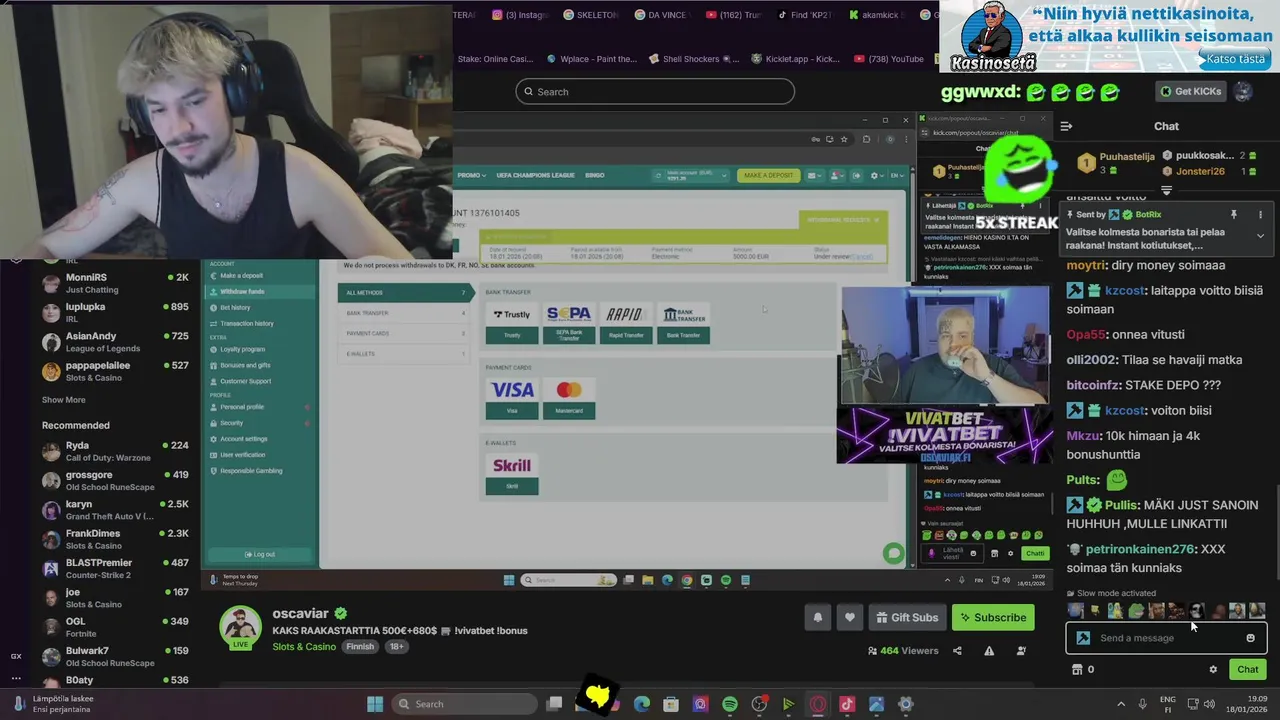
Task: Open recommended channel karyn
Action: (x=115, y=510)
